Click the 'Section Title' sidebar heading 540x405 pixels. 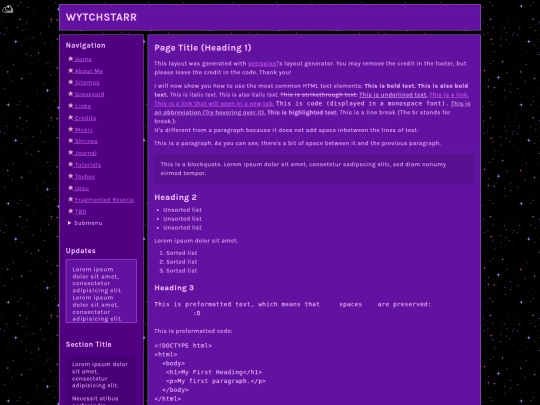pos(89,344)
